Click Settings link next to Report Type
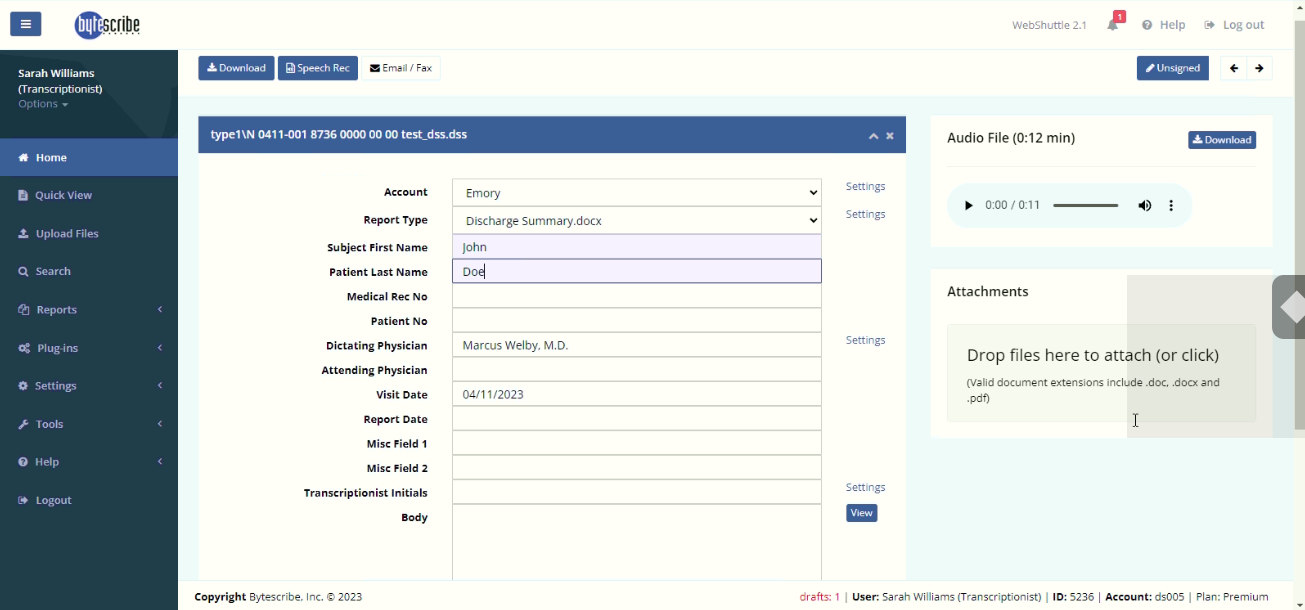 (865, 214)
